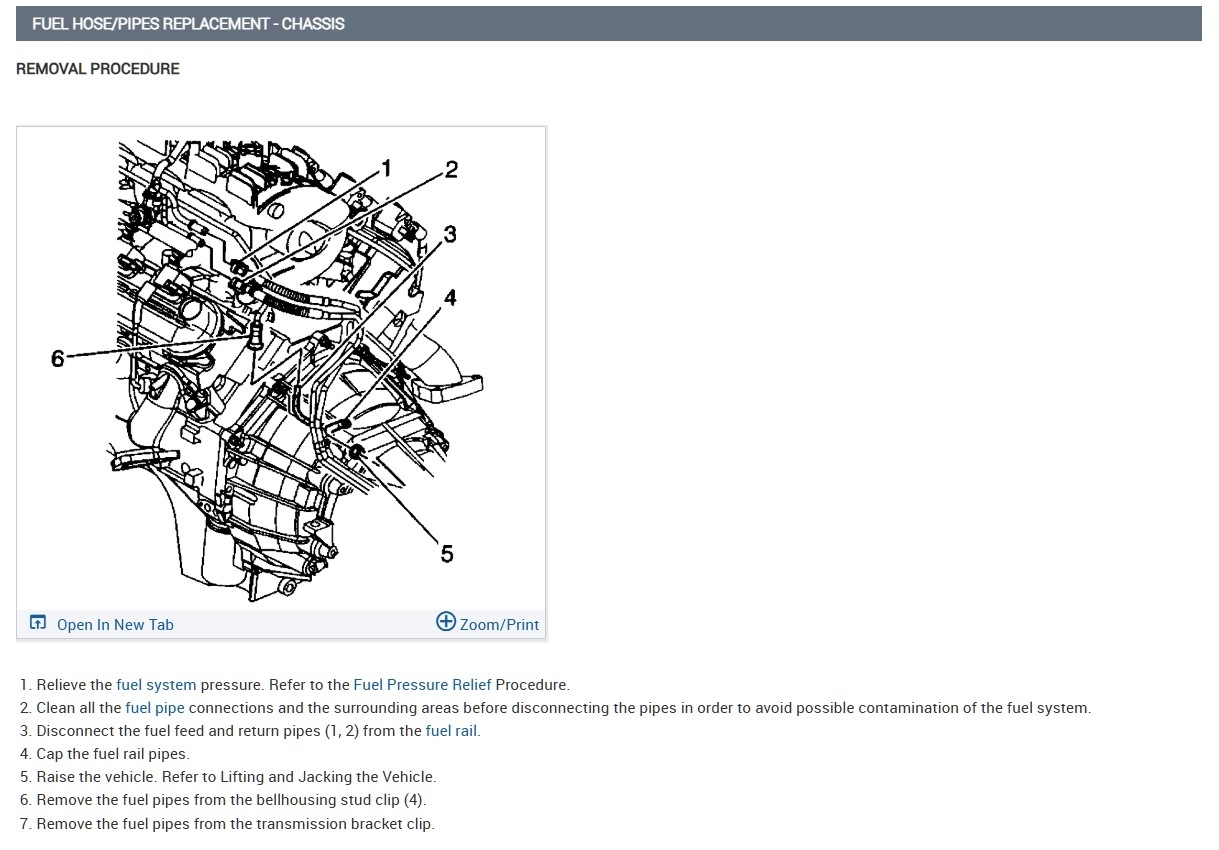The height and width of the screenshot is (850, 1219).
Task: Open the fuel pipe link in step 2
Action: coord(155,708)
